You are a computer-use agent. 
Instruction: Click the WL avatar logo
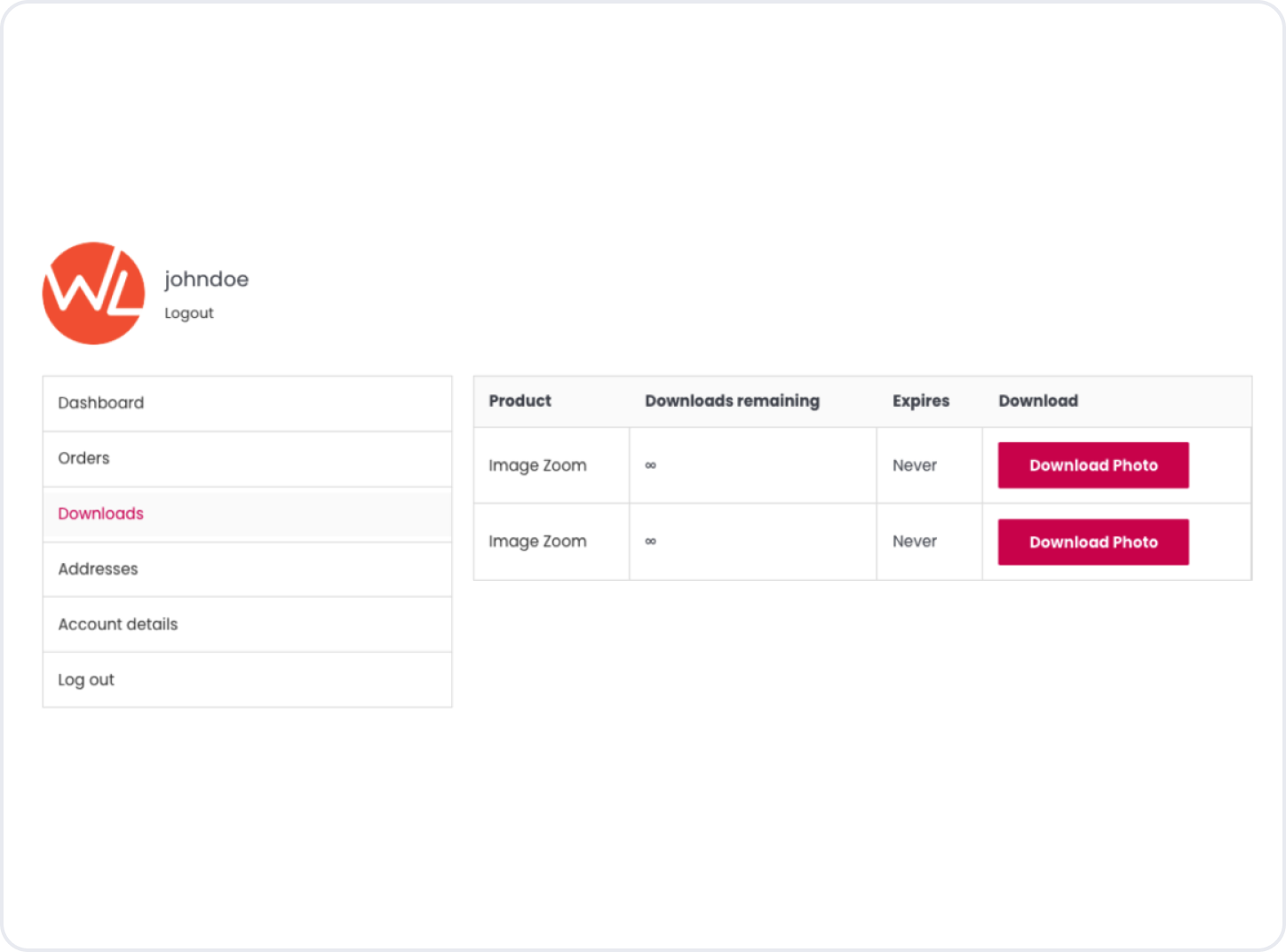coord(93,293)
